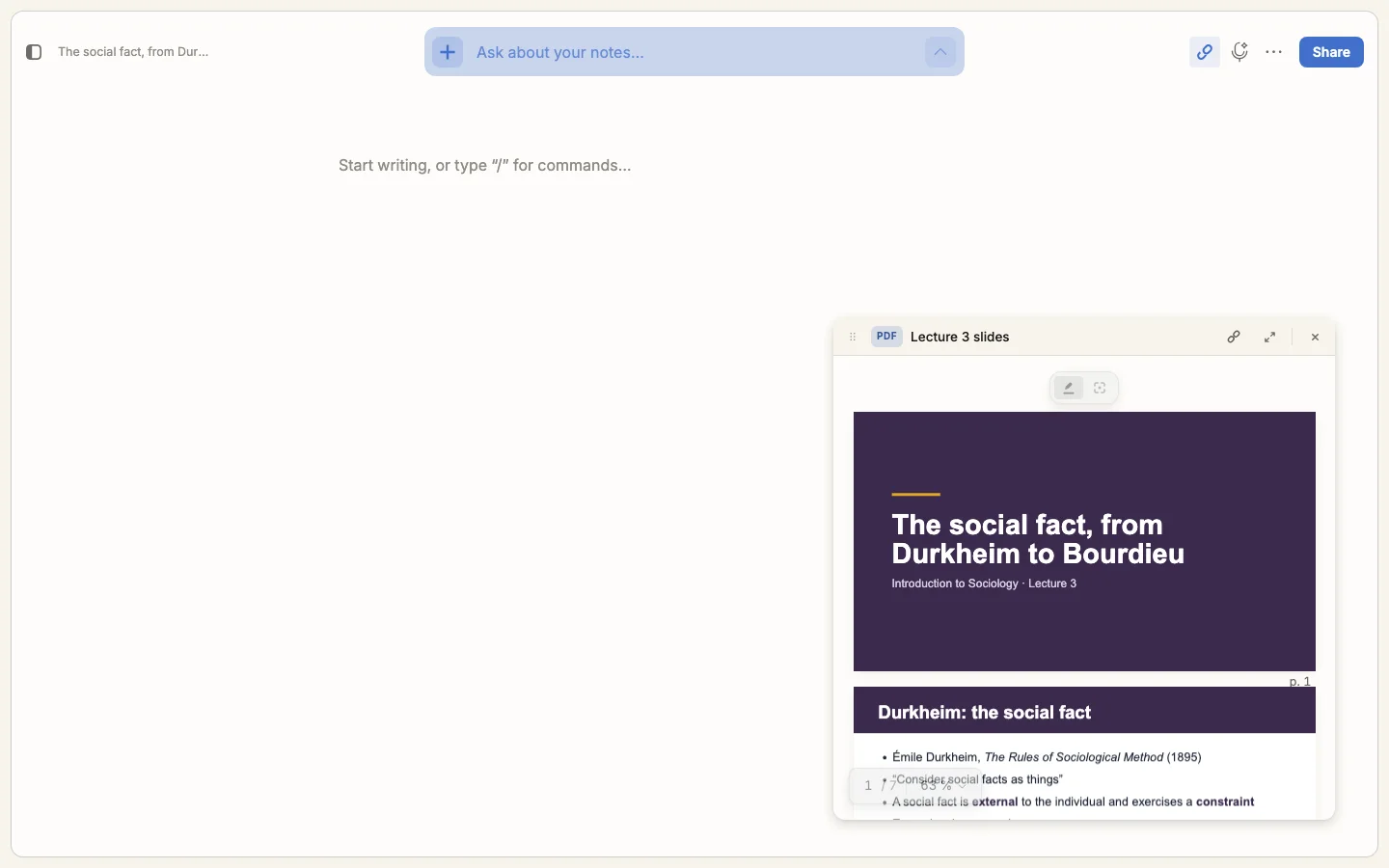Expand the PDF panel to full view
This screenshot has height=868, width=1389.
[x=1270, y=337]
